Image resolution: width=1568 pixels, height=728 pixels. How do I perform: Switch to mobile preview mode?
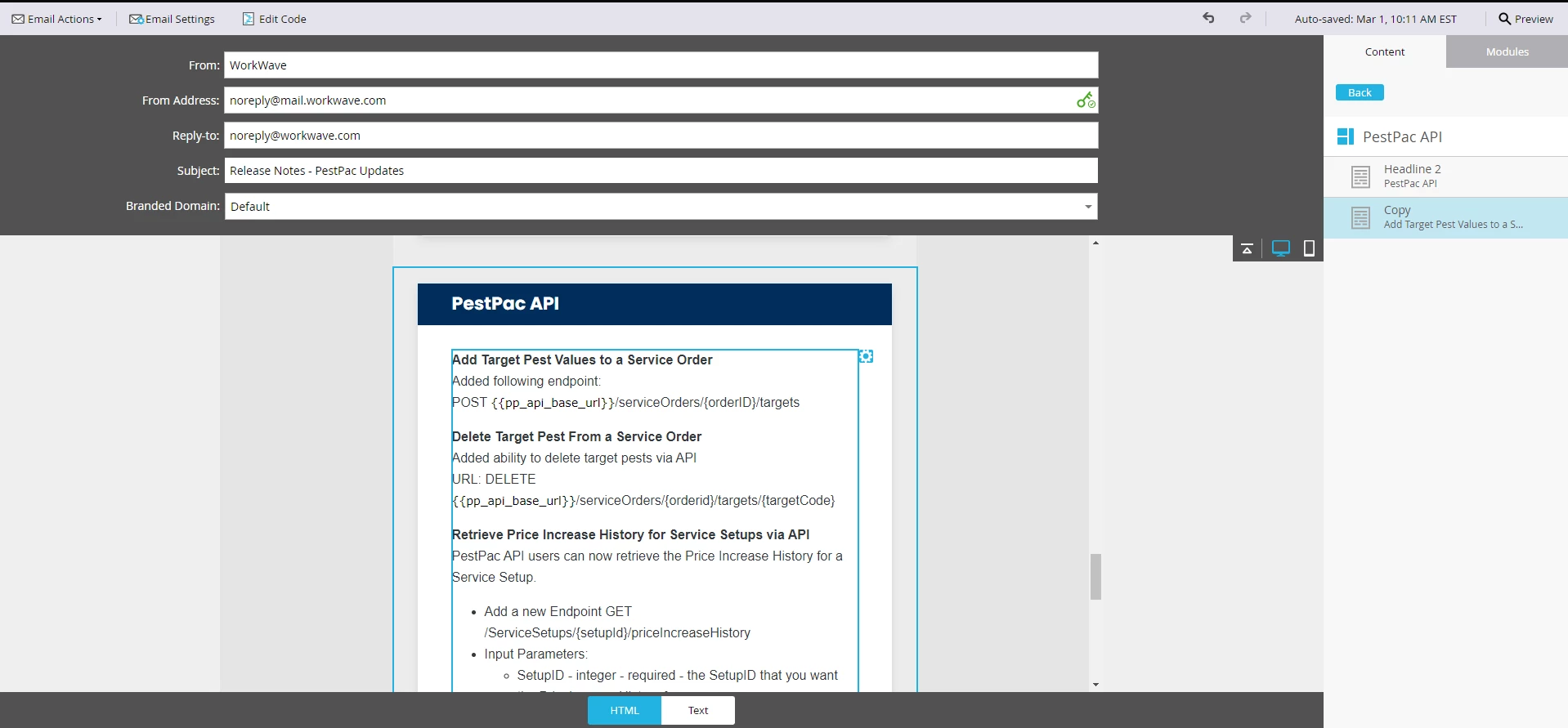coord(1309,248)
